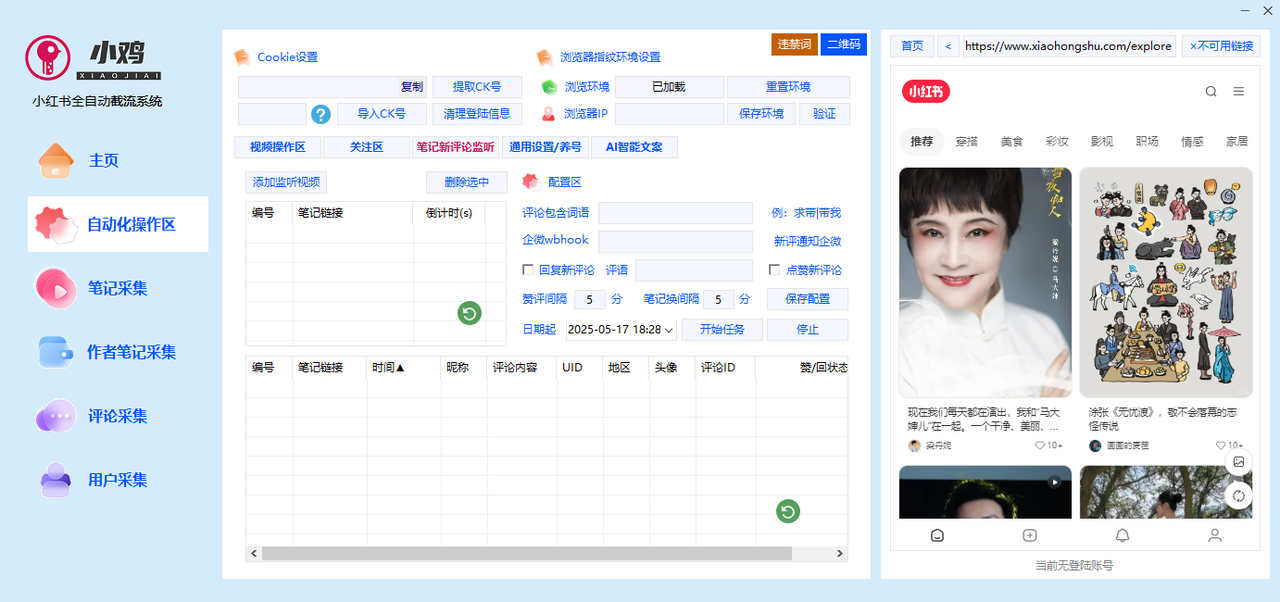
Task: Click the 首页 browser button
Action: [x=912, y=46]
